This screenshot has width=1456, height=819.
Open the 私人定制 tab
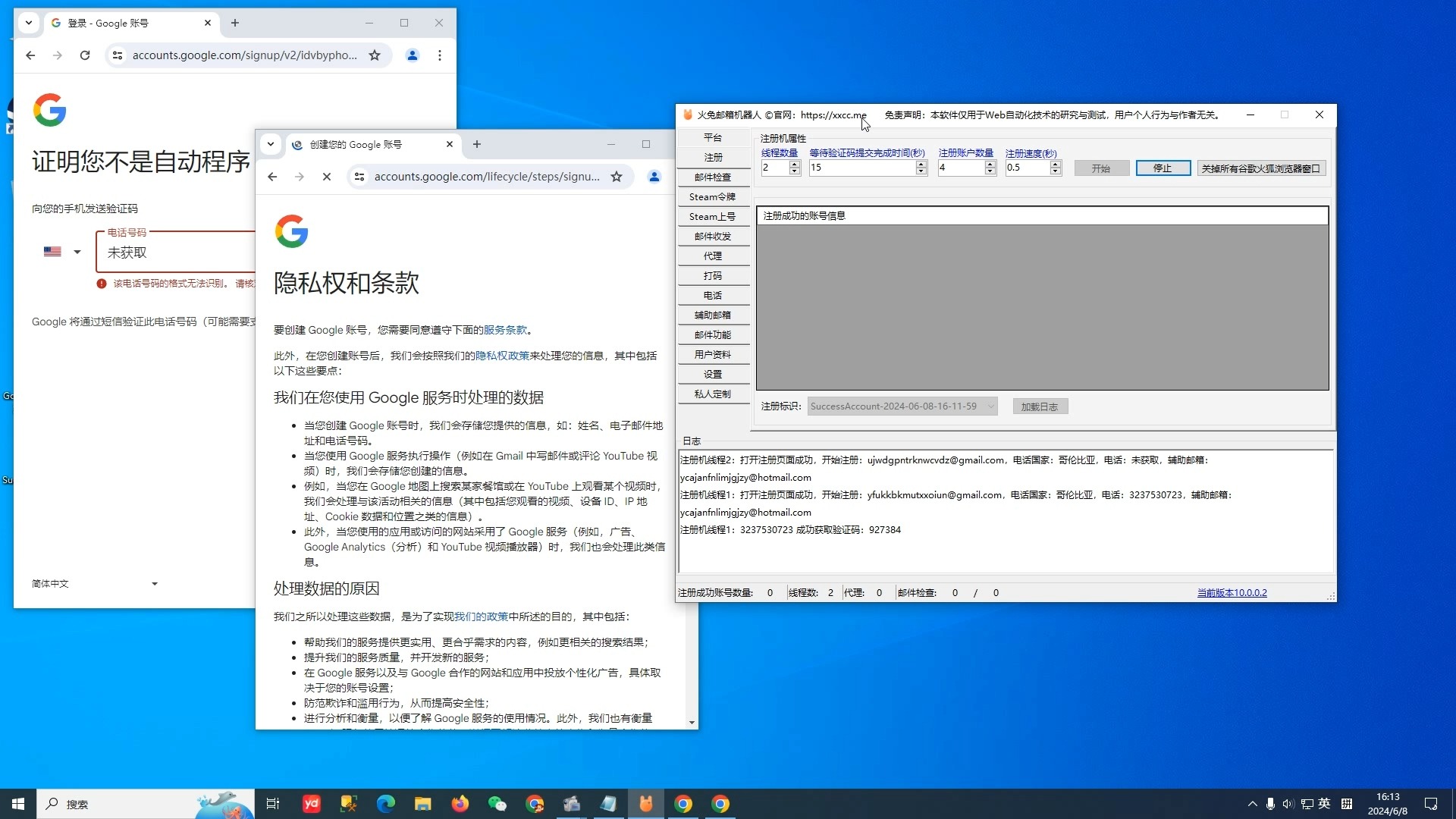(x=713, y=394)
